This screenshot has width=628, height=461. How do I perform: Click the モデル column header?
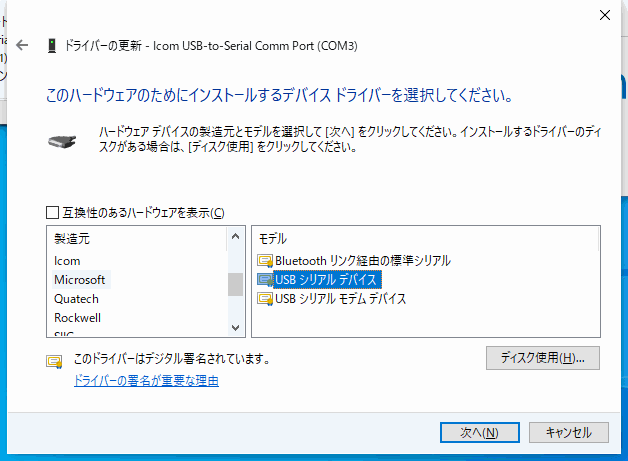click(273, 239)
